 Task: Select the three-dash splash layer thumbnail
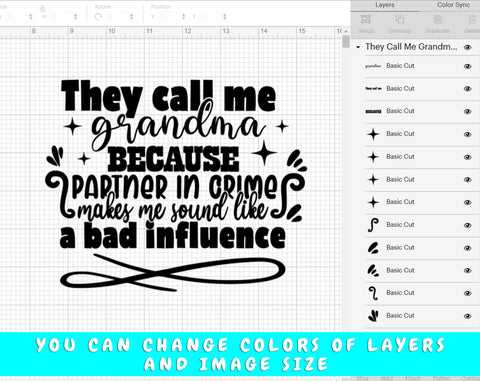coord(373,270)
